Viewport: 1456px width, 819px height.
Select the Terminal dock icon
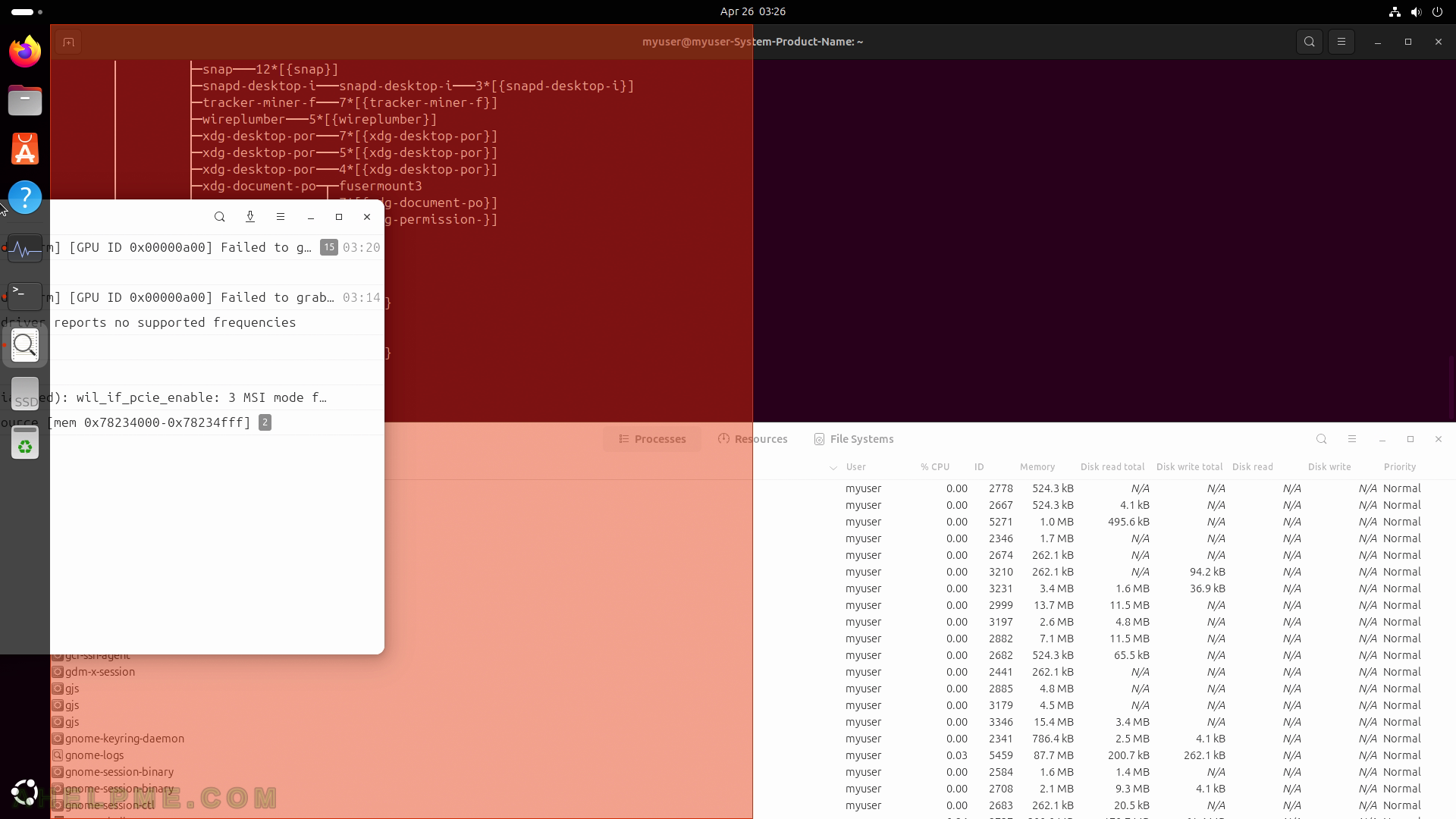pyautogui.click(x=25, y=296)
